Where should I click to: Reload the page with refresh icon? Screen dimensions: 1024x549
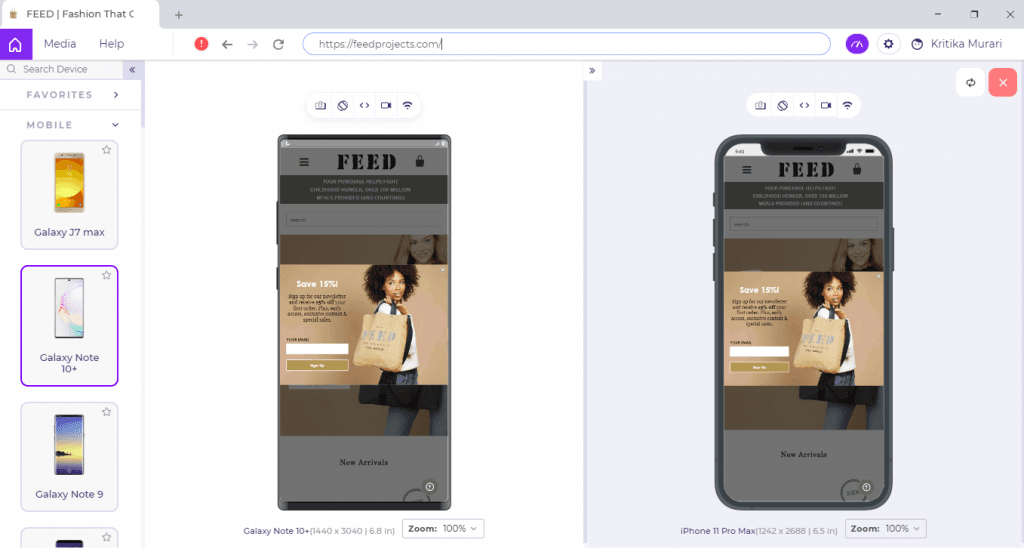(x=278, y=44)
